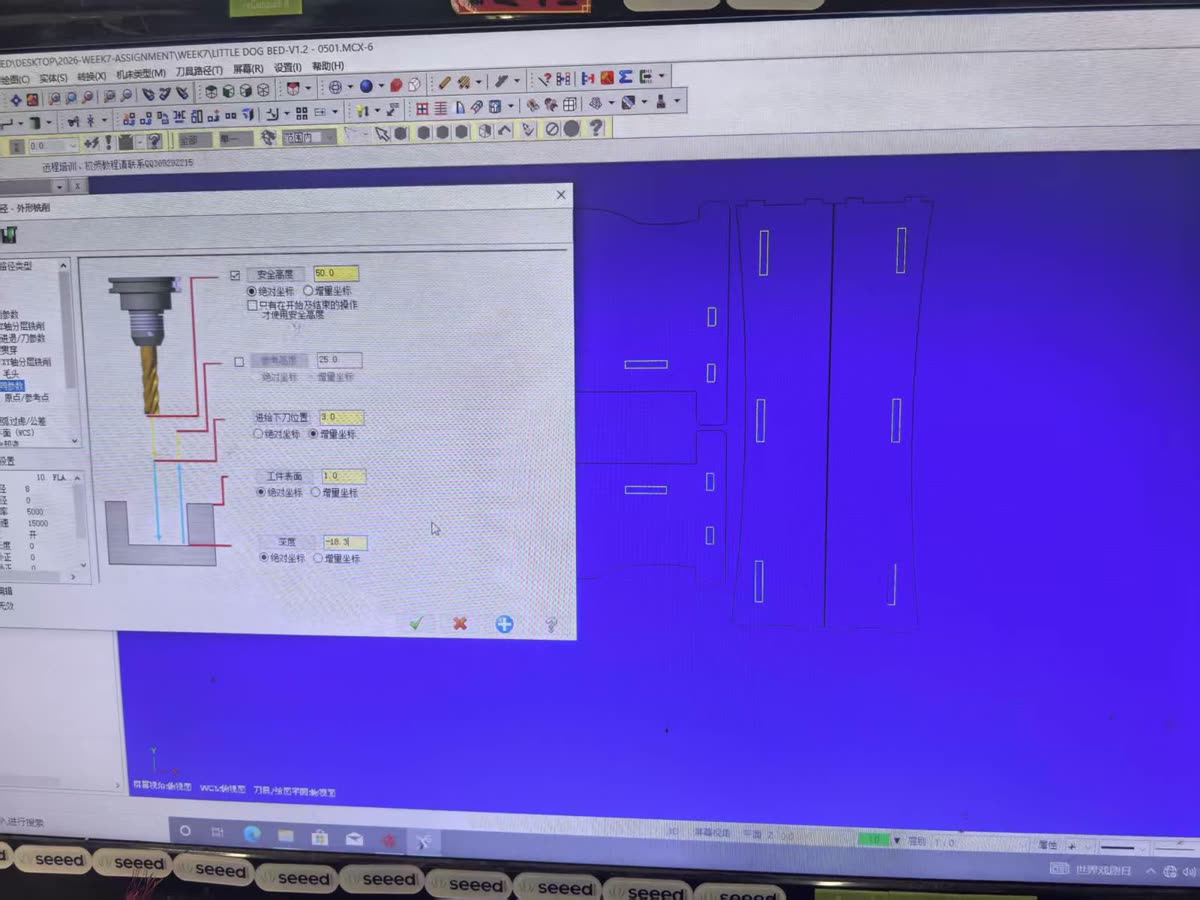Open dropdown arrow next to blue sphere icon

(x=380, y=86)
